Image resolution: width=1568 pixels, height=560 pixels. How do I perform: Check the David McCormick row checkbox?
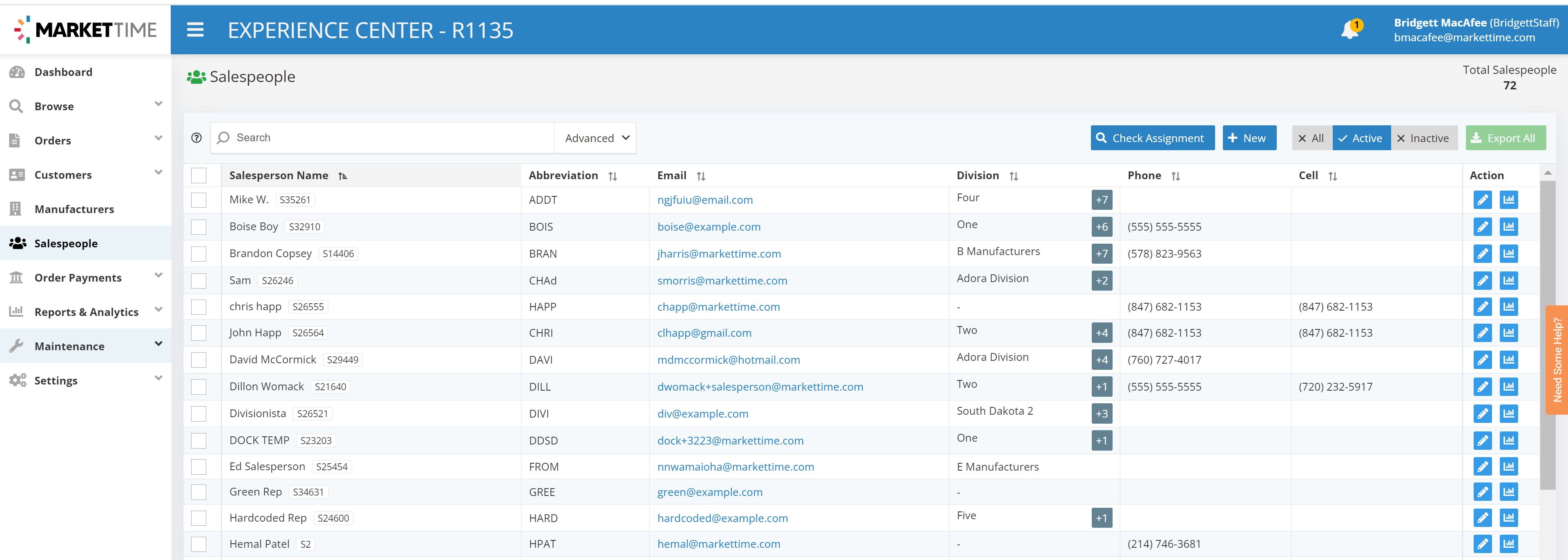coord(199,359)
